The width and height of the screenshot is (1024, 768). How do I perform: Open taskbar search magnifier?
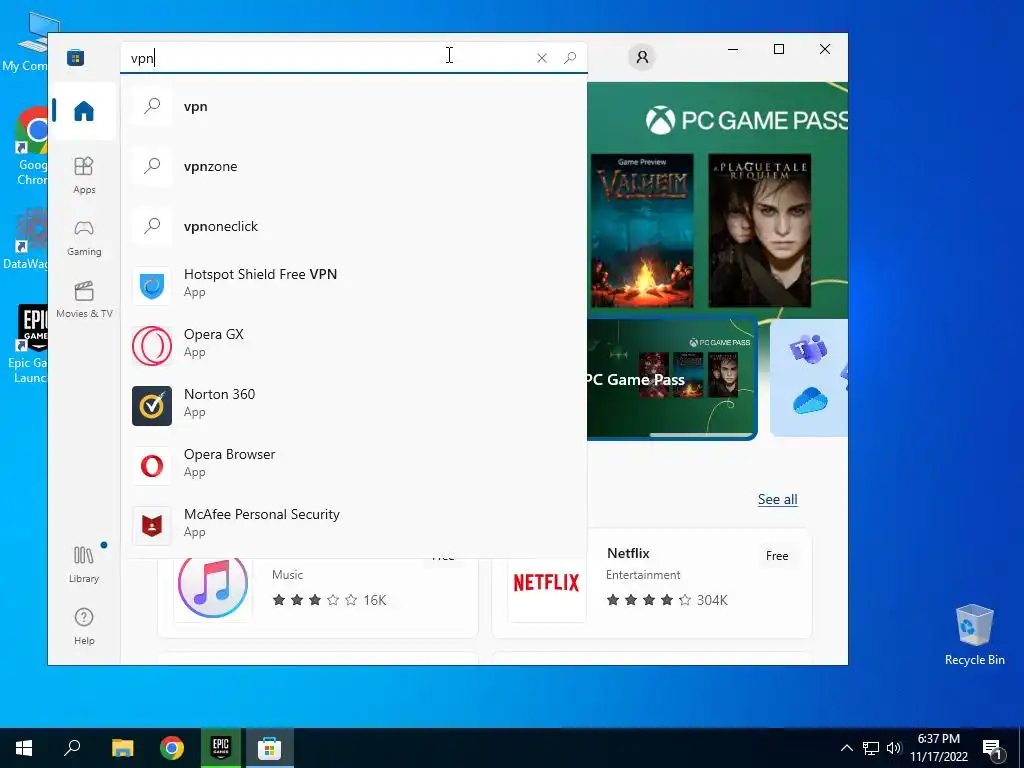coord(72,748)
